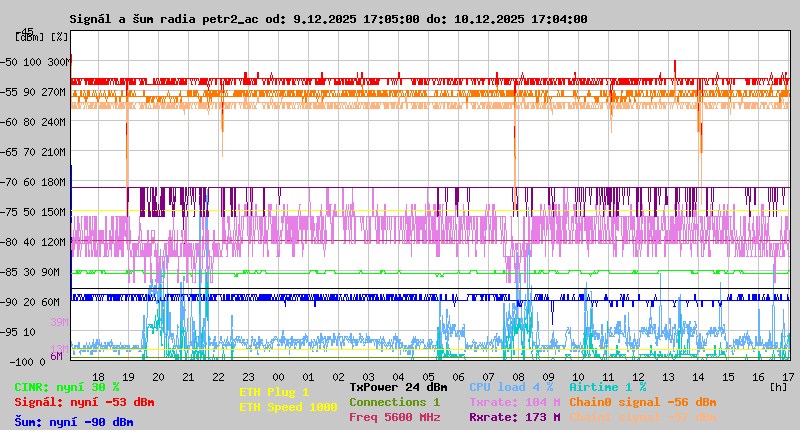Click the yellow ETH Plug legend label
This screenshot has width=800, height=430.
click(274, 393)
